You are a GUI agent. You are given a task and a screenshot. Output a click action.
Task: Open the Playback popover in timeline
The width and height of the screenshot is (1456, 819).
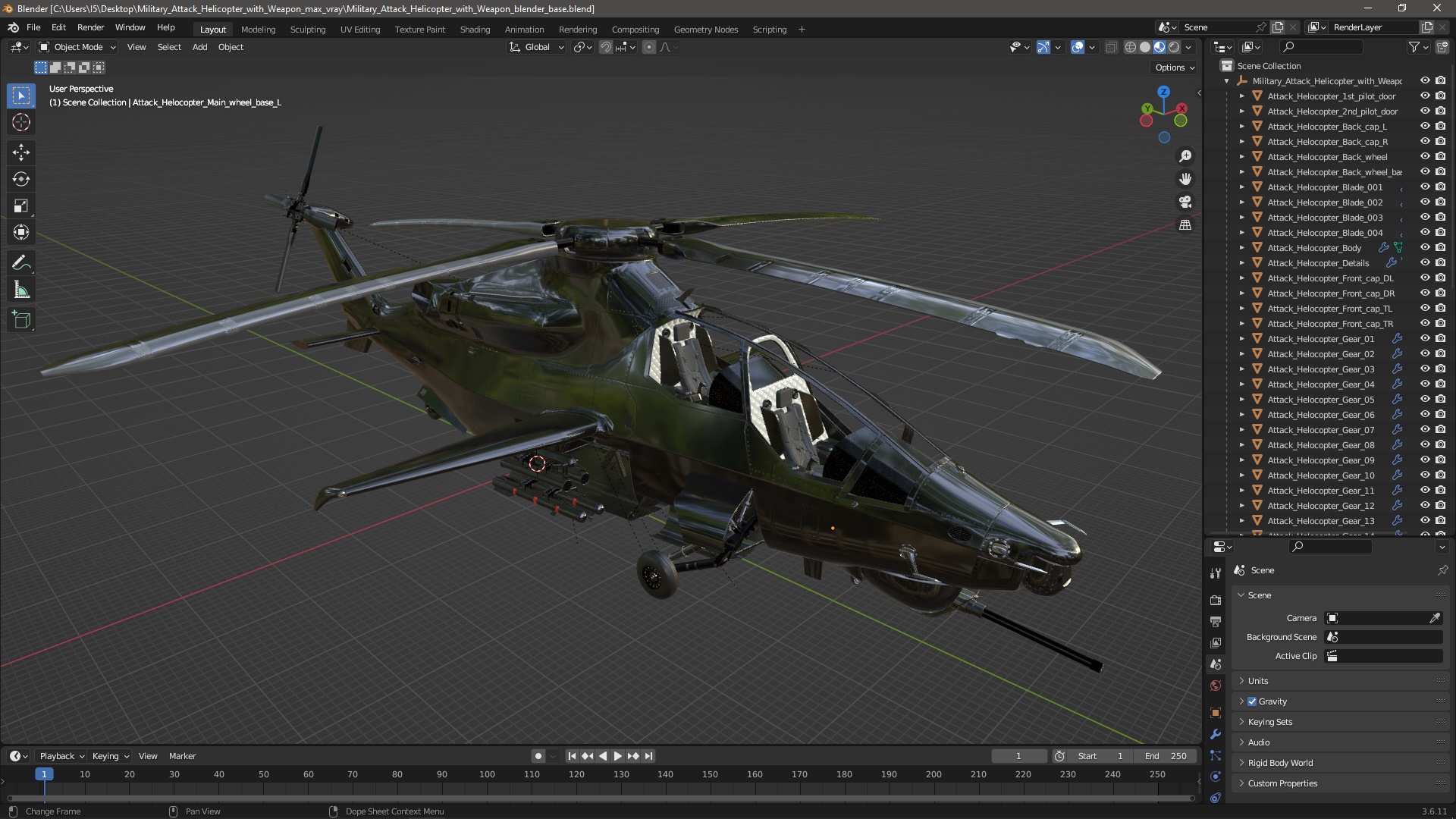coord(61,756)
